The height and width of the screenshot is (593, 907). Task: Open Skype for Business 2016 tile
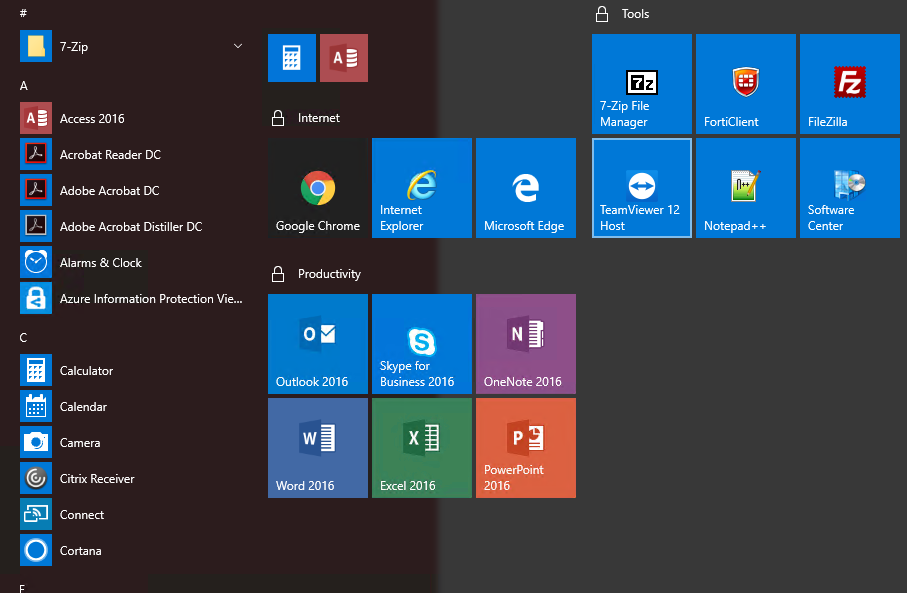click(x=421, y=343)
